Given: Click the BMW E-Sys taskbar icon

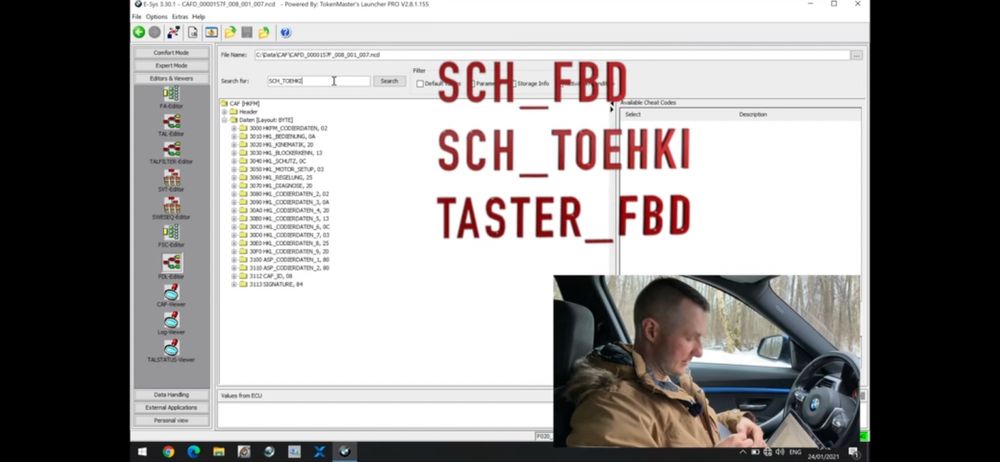Looking at the screenshot, I should pos(344,452).
